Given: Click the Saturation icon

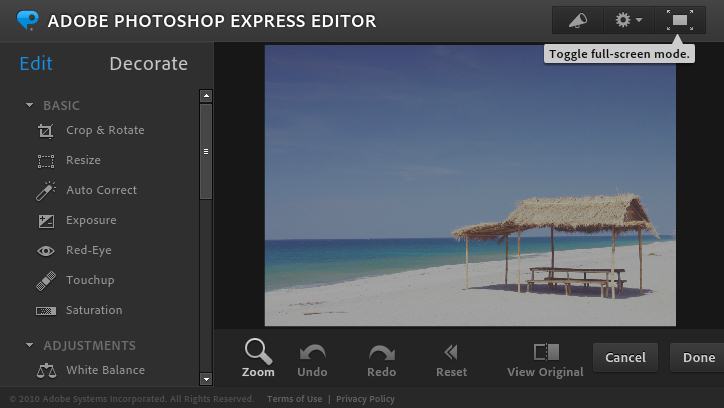Looking at the screenshot, I should pos(46,311).
